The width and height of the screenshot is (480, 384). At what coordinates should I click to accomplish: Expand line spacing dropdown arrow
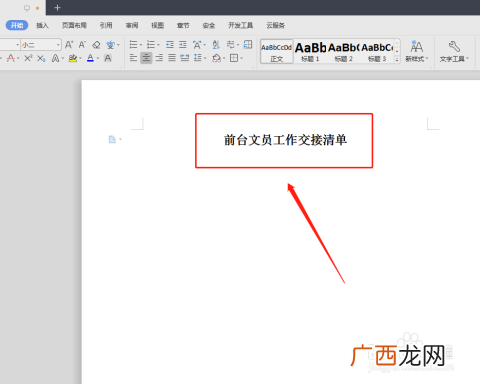click(205, 58)
